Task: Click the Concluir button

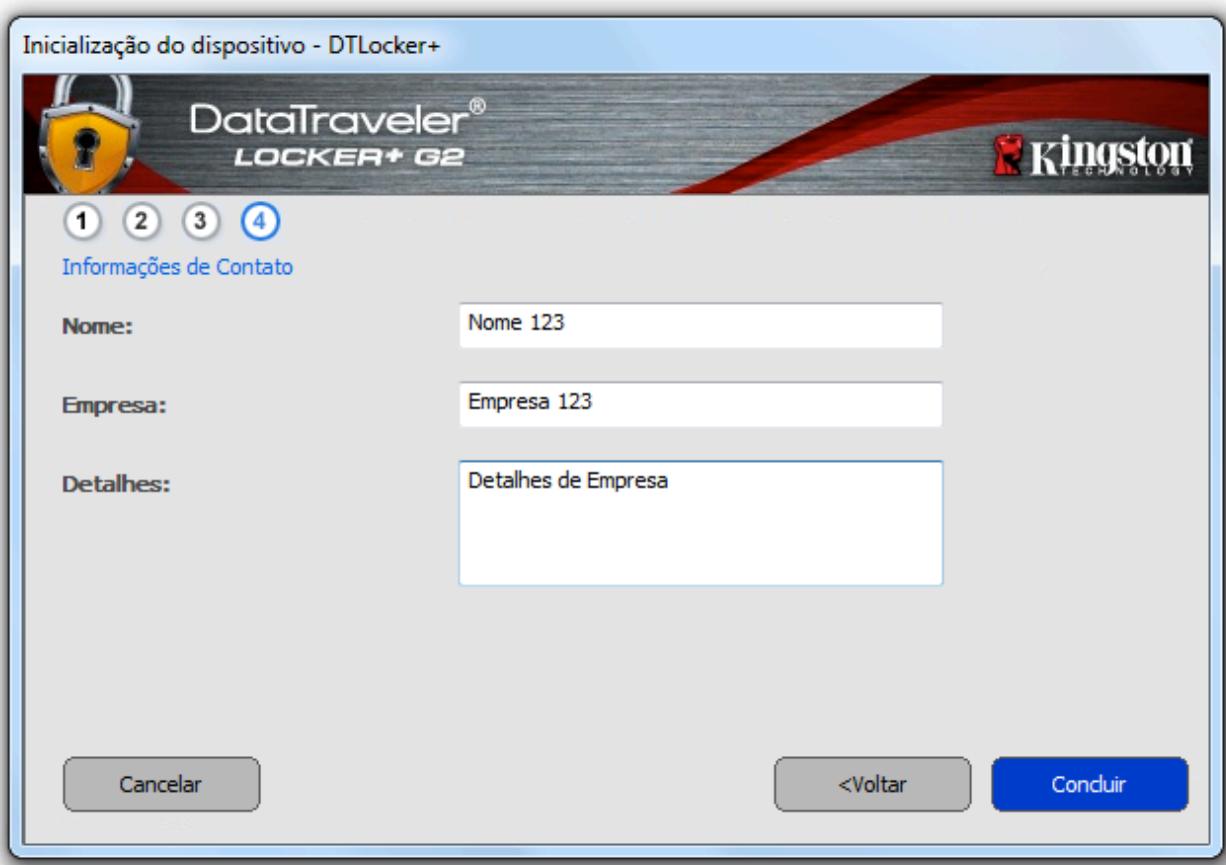Action: [x=1090, y=784]
